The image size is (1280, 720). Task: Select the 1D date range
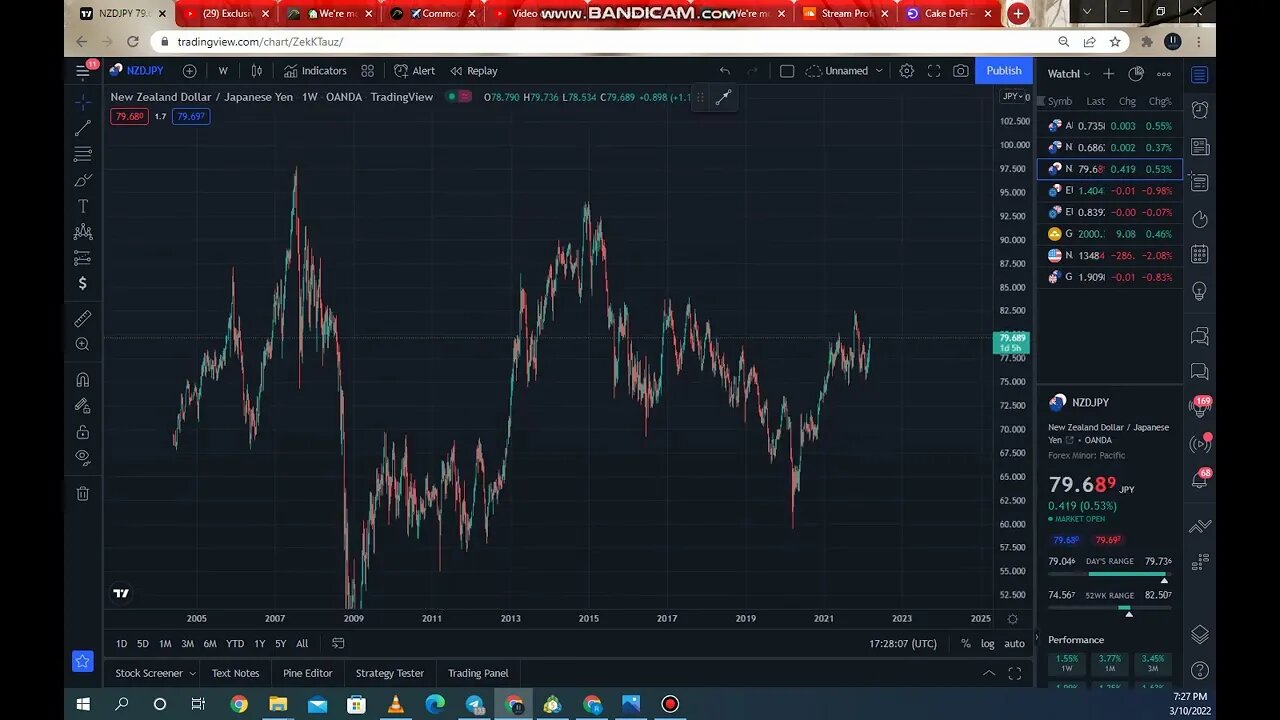[x=121, y=644]
